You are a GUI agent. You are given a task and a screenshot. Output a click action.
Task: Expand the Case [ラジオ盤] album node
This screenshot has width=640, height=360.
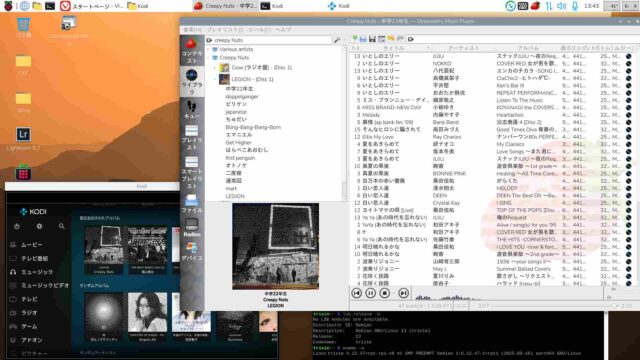[215, 68]
